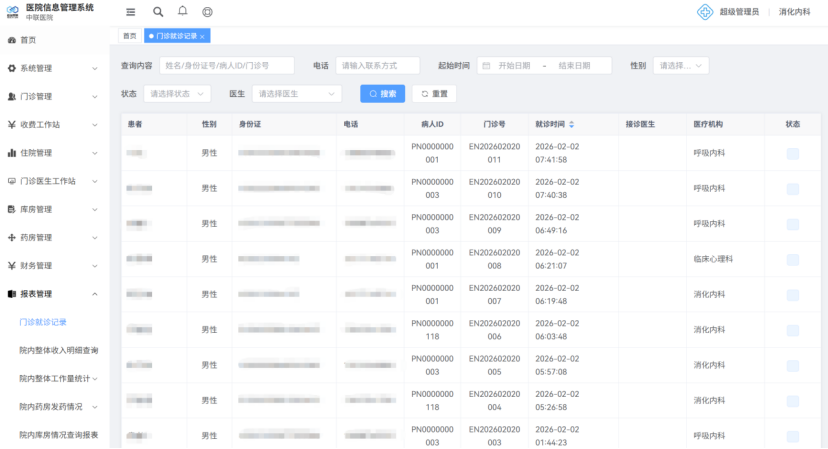828x449 pixels.
Task: Click the calendar icon in date range field
Action: tap(486, 65)
